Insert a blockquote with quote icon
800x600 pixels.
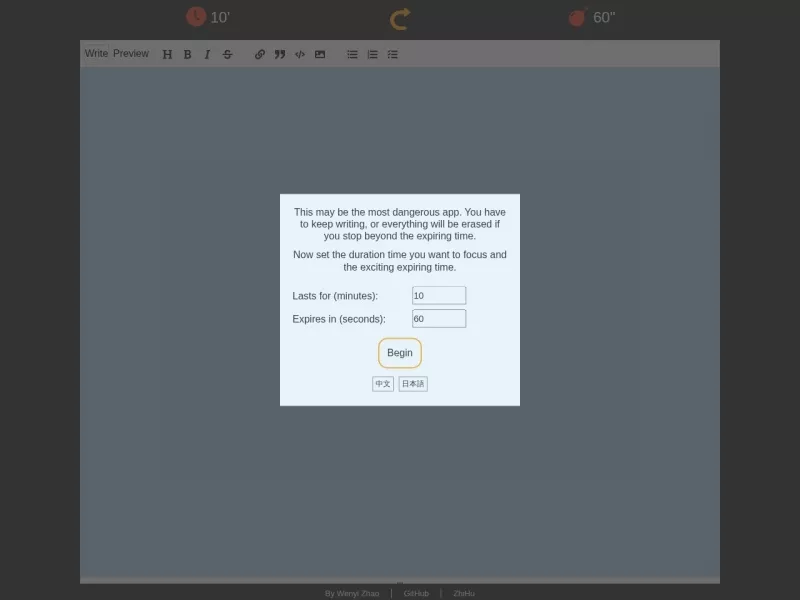(280, 54)
